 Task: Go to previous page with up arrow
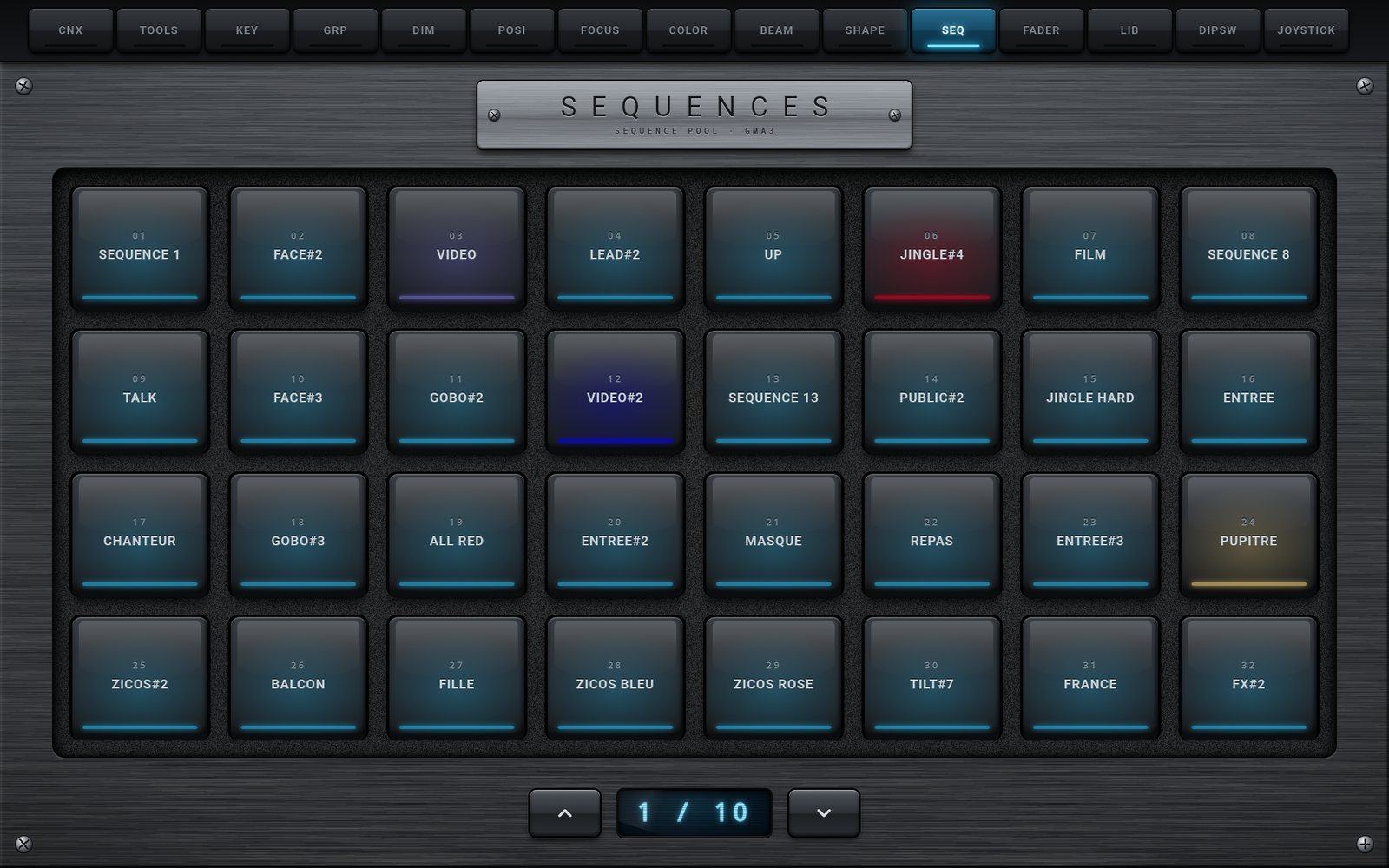(x=565, y=813)
